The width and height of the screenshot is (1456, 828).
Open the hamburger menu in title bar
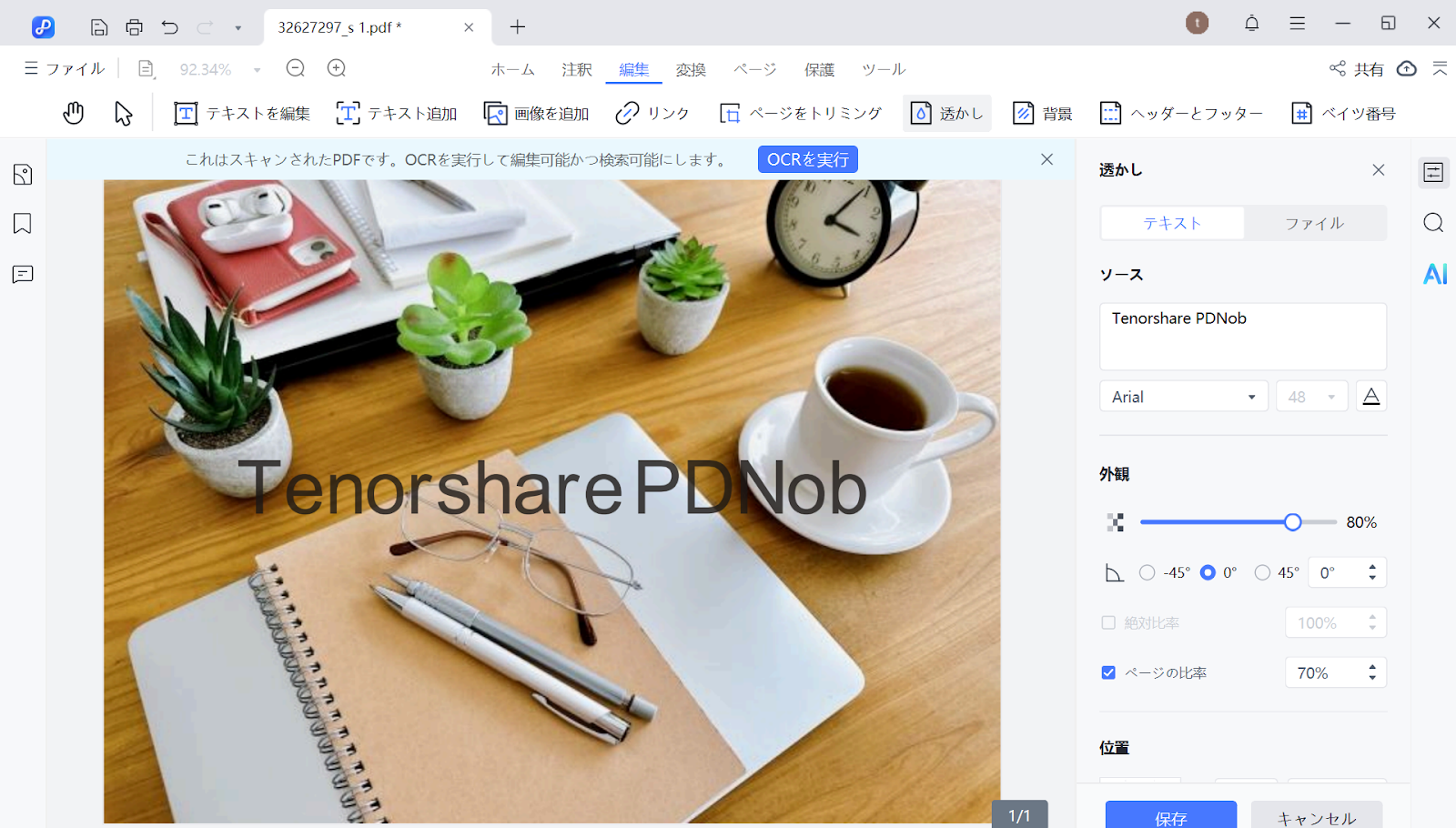tap(1298, 24)
